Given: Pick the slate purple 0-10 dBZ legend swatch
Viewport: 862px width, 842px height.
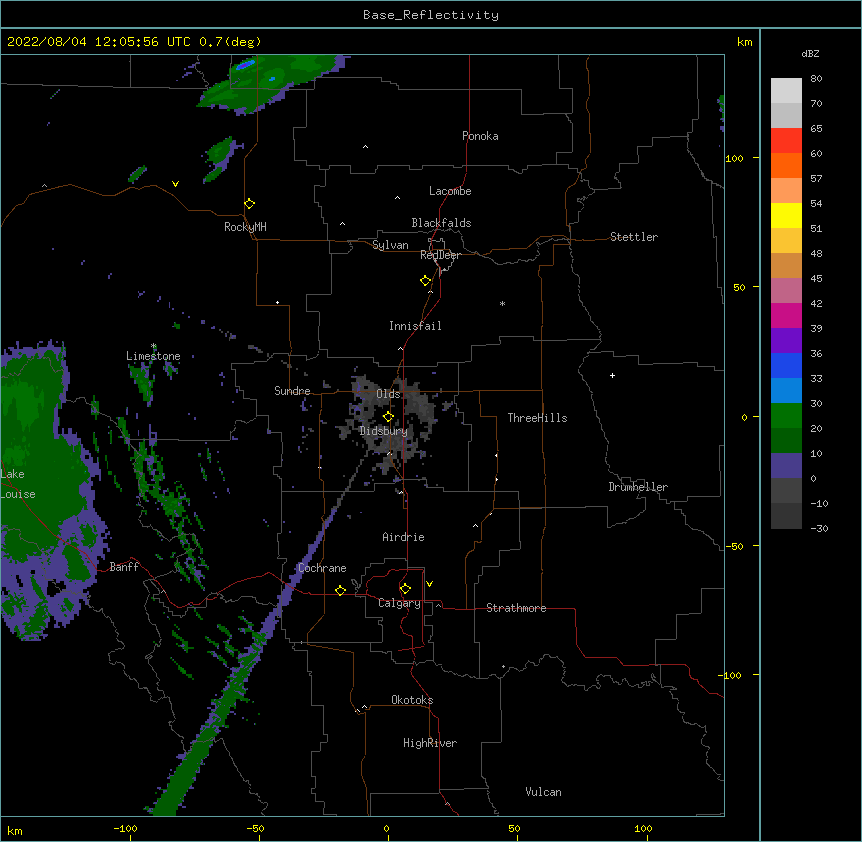Looking at the screenshot, I should (x=786, y=466).
